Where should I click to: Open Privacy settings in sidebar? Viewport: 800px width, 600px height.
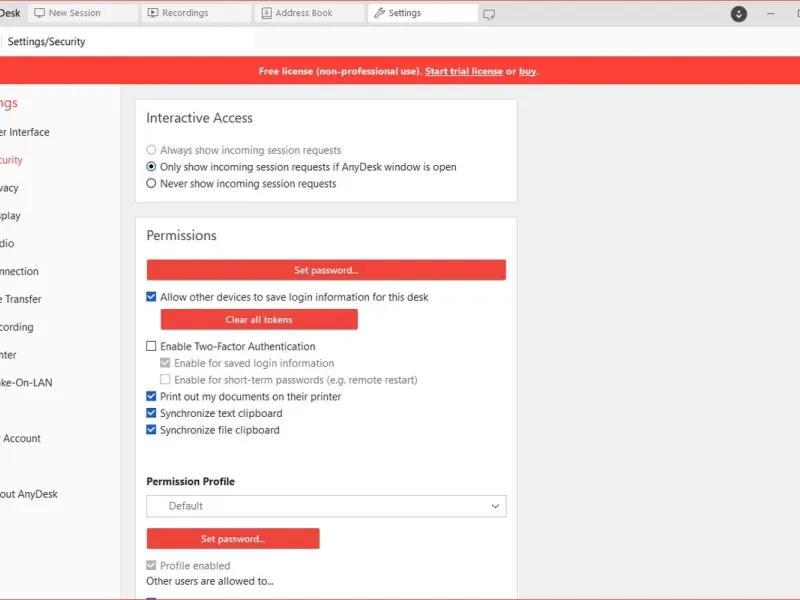tap(9, 188)
